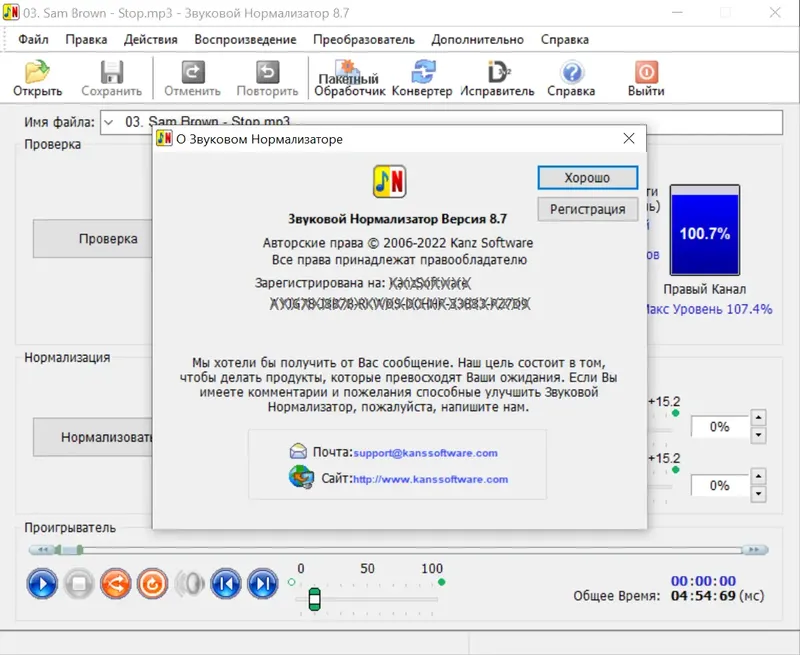Confirm the About dialog with Хорошо
Image resolution: width=800 pixels, height=655 pixels.
(x=586, y=177)
